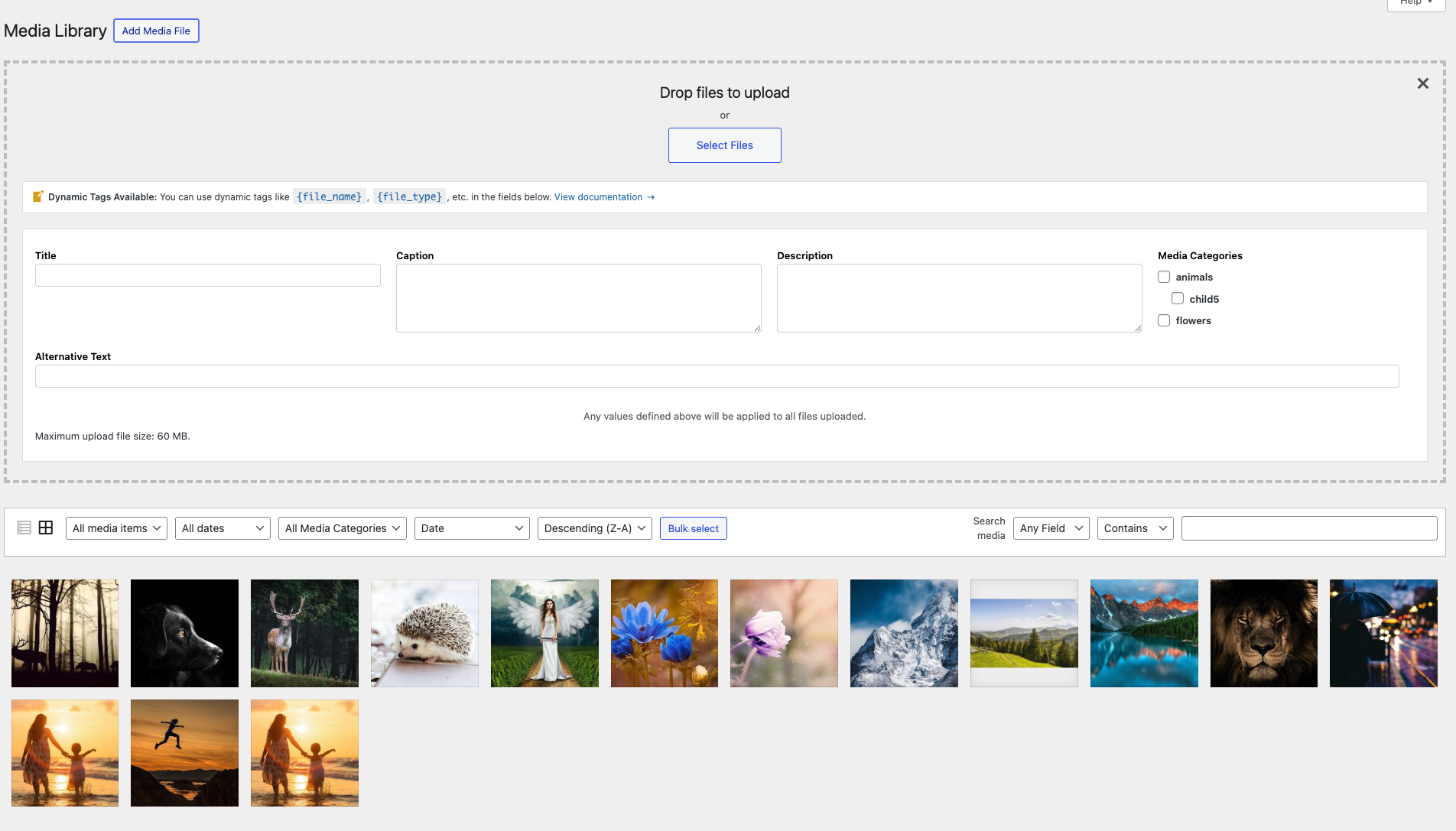Open the Descending (Z-A) order dropdown
Image resolution: width=1456 pixels, height=831 pixels.
click(x=595, y=528)
